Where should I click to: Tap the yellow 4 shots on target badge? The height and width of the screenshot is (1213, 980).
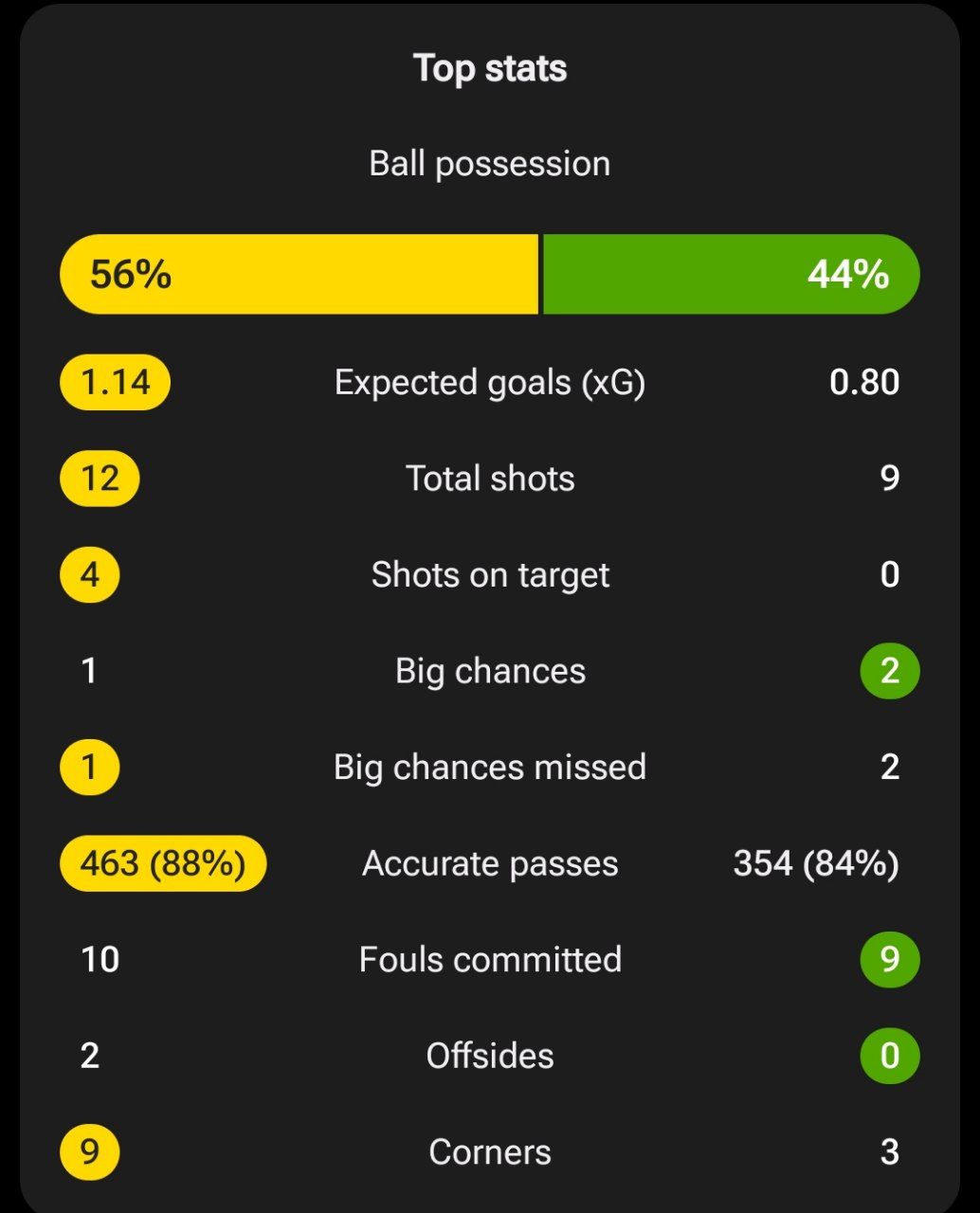[x=90, y=574]
